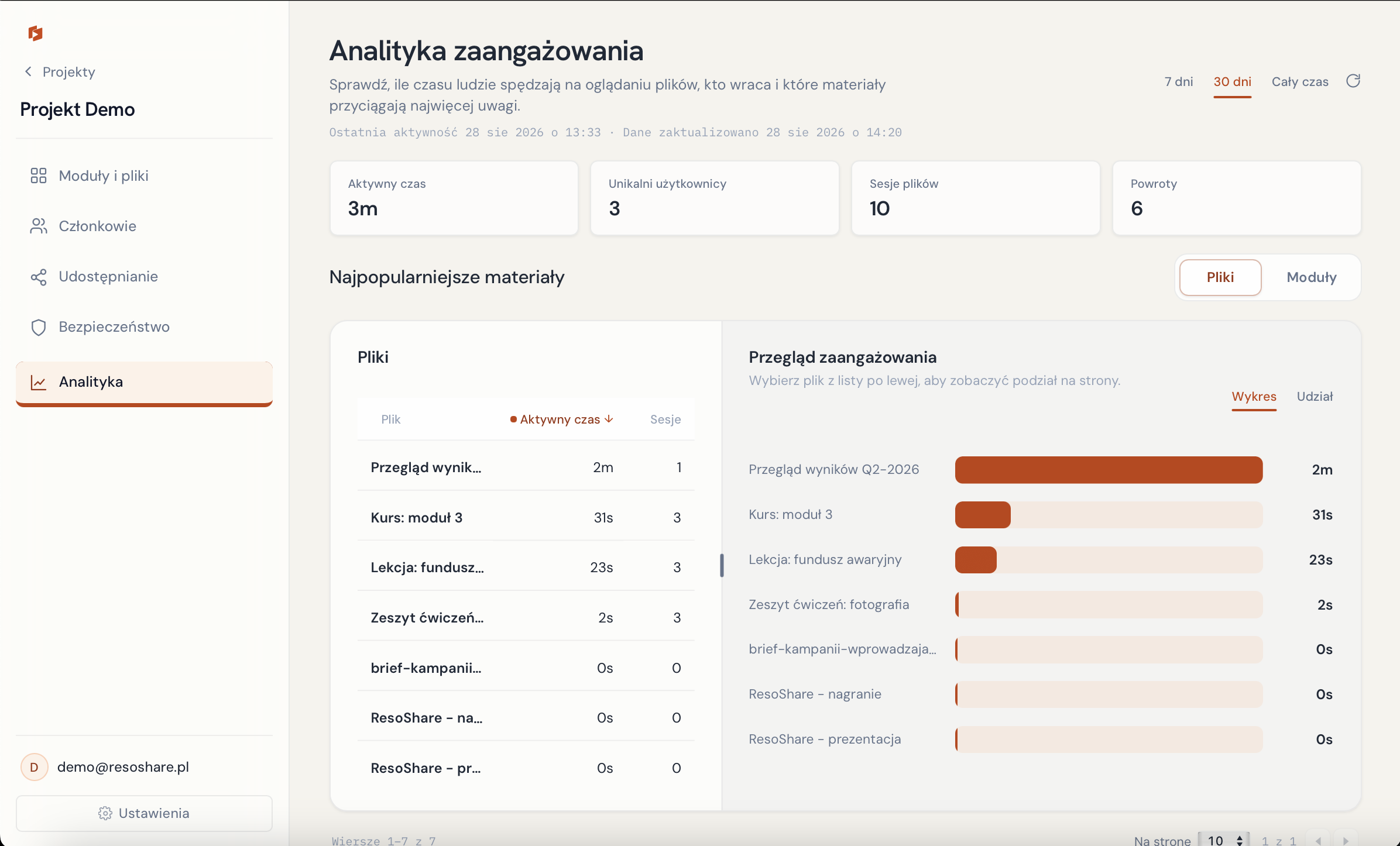
Task: Open Udostępnianie section
Action: click(x=145, y=277)
